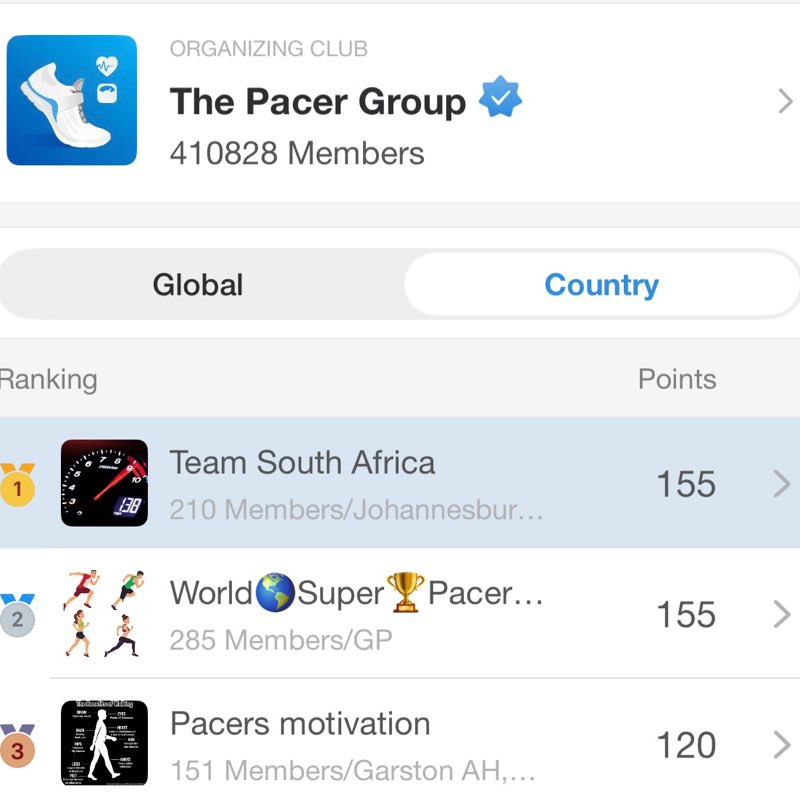Open Team South Africa details chevron
Viewport: 800px width, 800px height.
(x=782, y=484)
